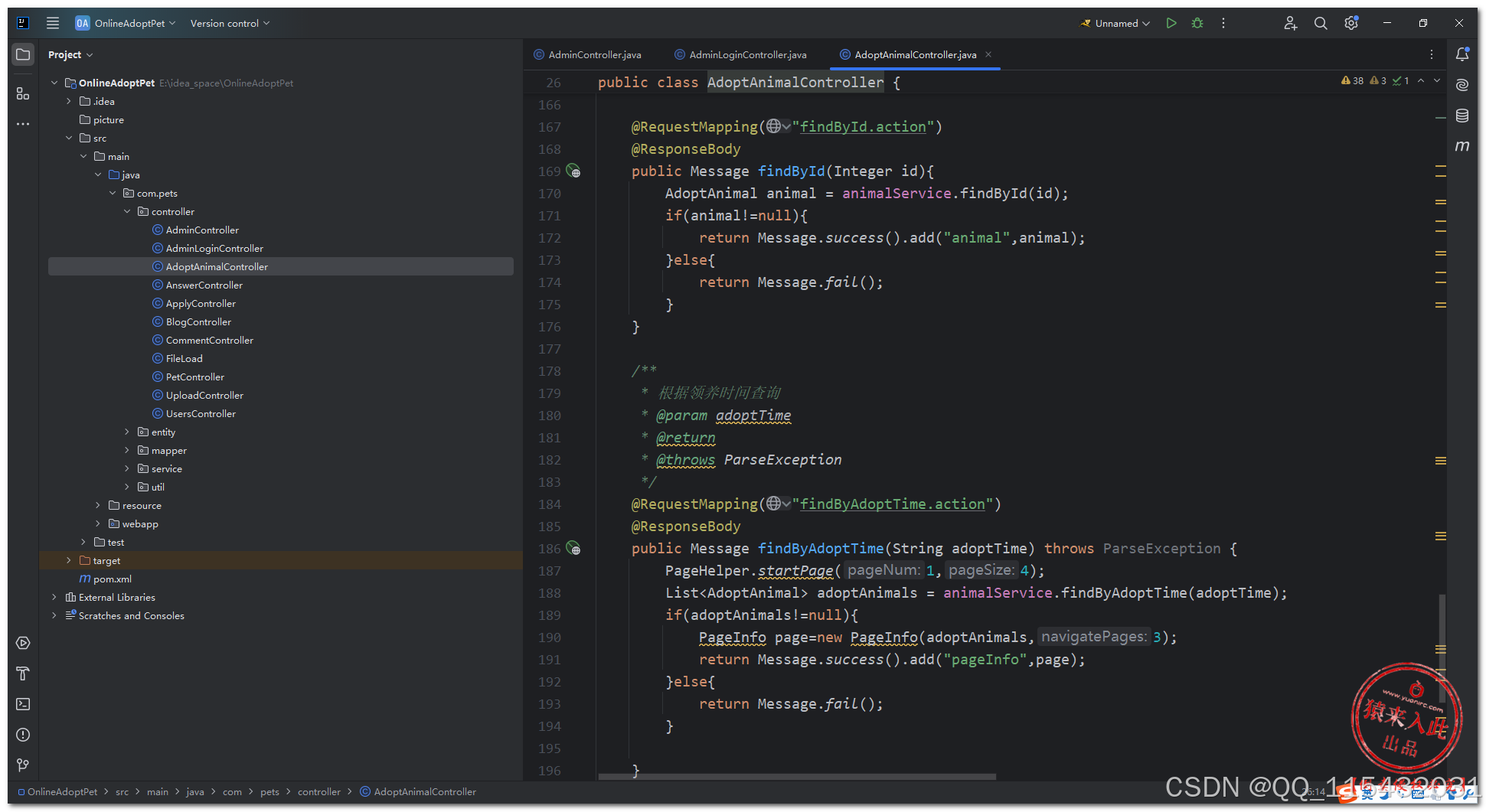The image size is (1486, 812).
Task: Open the Structure tool window
Action: (x=23, y=93)
